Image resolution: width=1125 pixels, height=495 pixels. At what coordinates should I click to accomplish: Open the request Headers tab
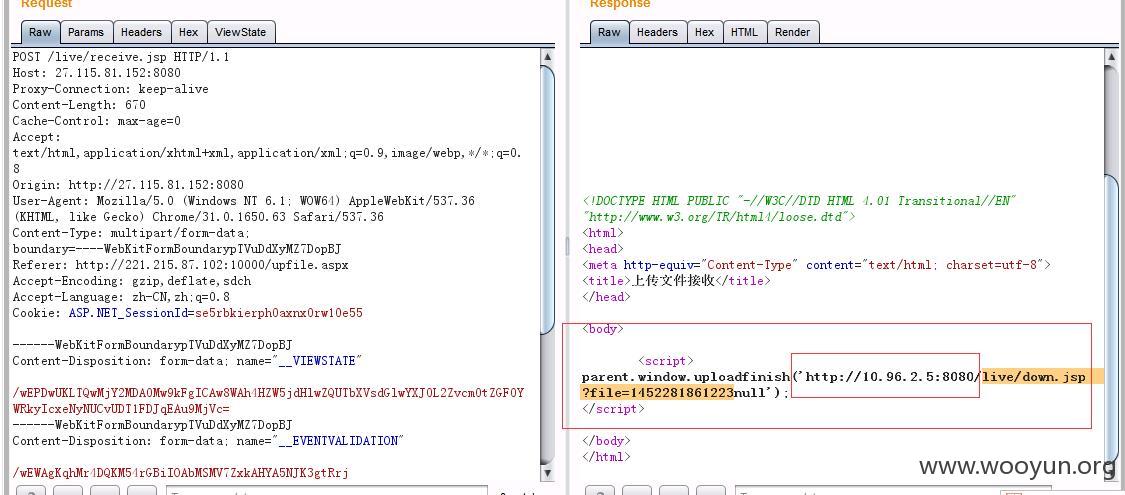(141, 32)
